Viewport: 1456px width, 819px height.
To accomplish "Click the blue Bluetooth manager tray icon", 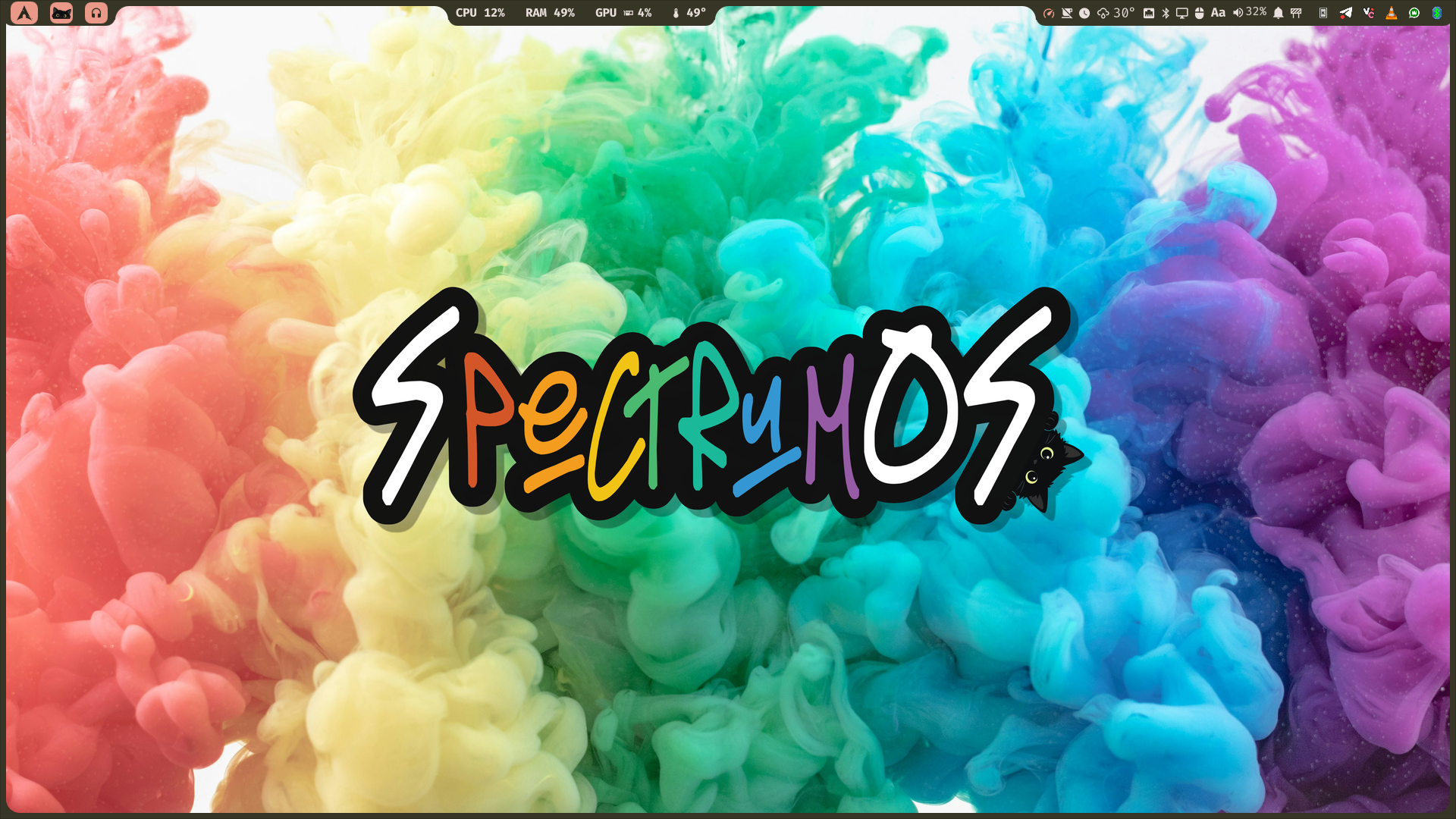I will pyautogui.click(x=1436, y=13).
